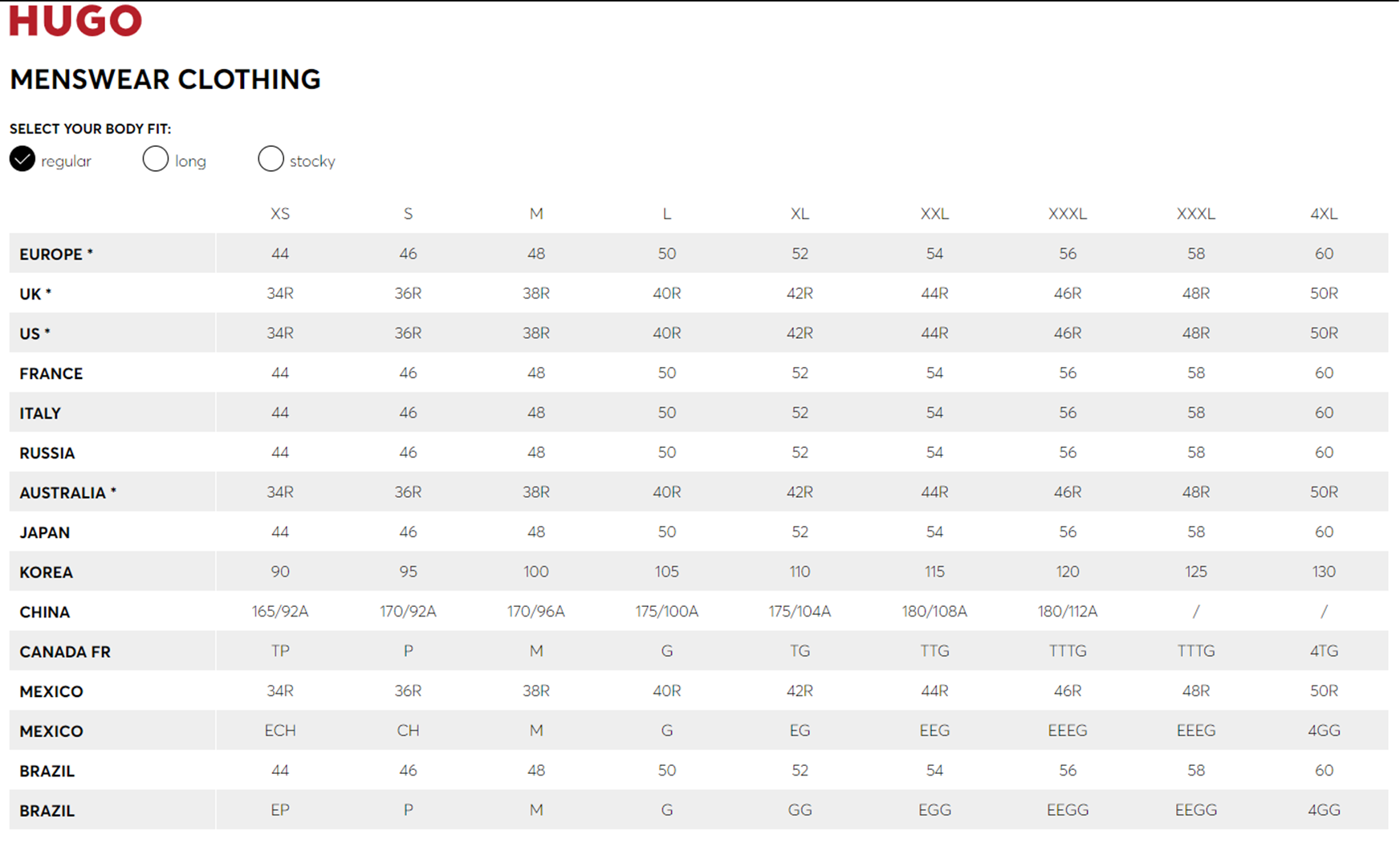Click the 4XL size column header

pyautogui.click(x=1324, y=214)
